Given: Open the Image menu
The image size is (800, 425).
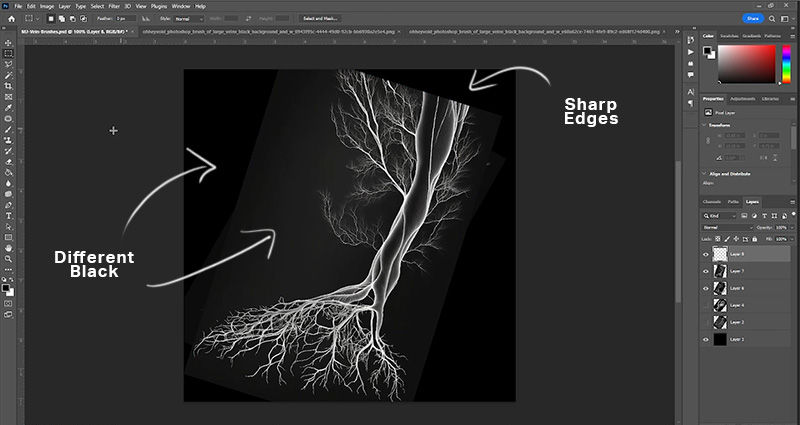Looking at the screenshot, I should [47, 6].
